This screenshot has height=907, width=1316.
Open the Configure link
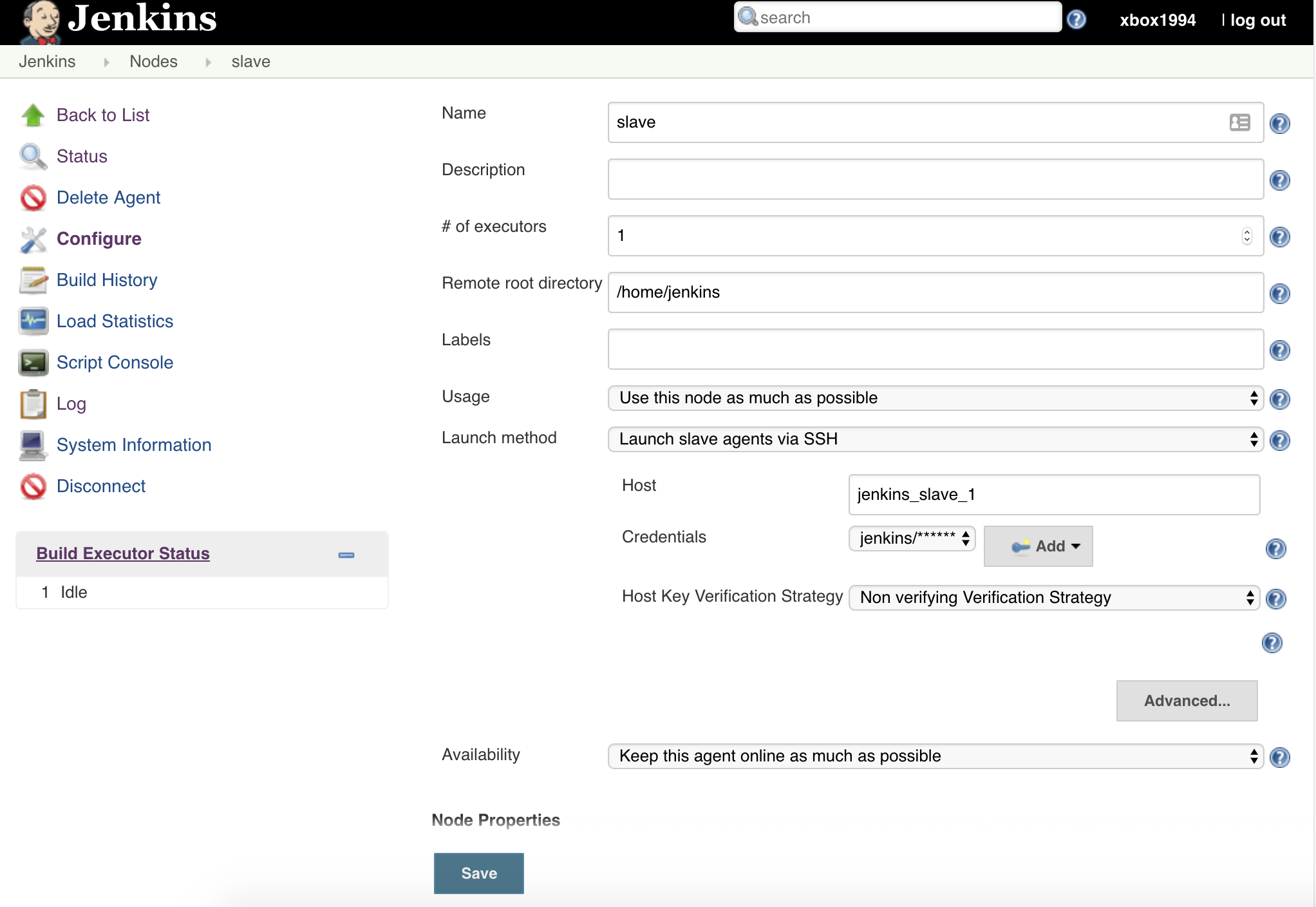tap(99, 239)
